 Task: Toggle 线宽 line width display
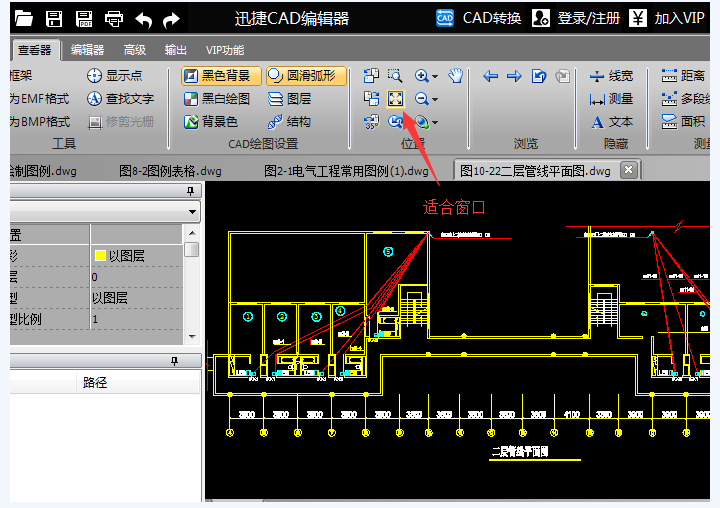click(x=611, y=75)
